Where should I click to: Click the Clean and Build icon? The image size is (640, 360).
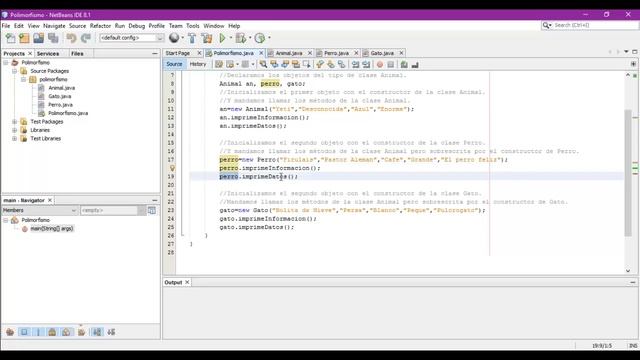pyautogui.click(x=207, y=38)
